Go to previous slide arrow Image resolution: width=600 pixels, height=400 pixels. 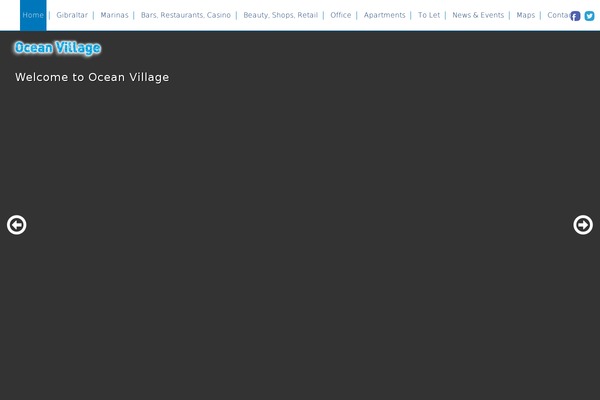tap(16, 225)
